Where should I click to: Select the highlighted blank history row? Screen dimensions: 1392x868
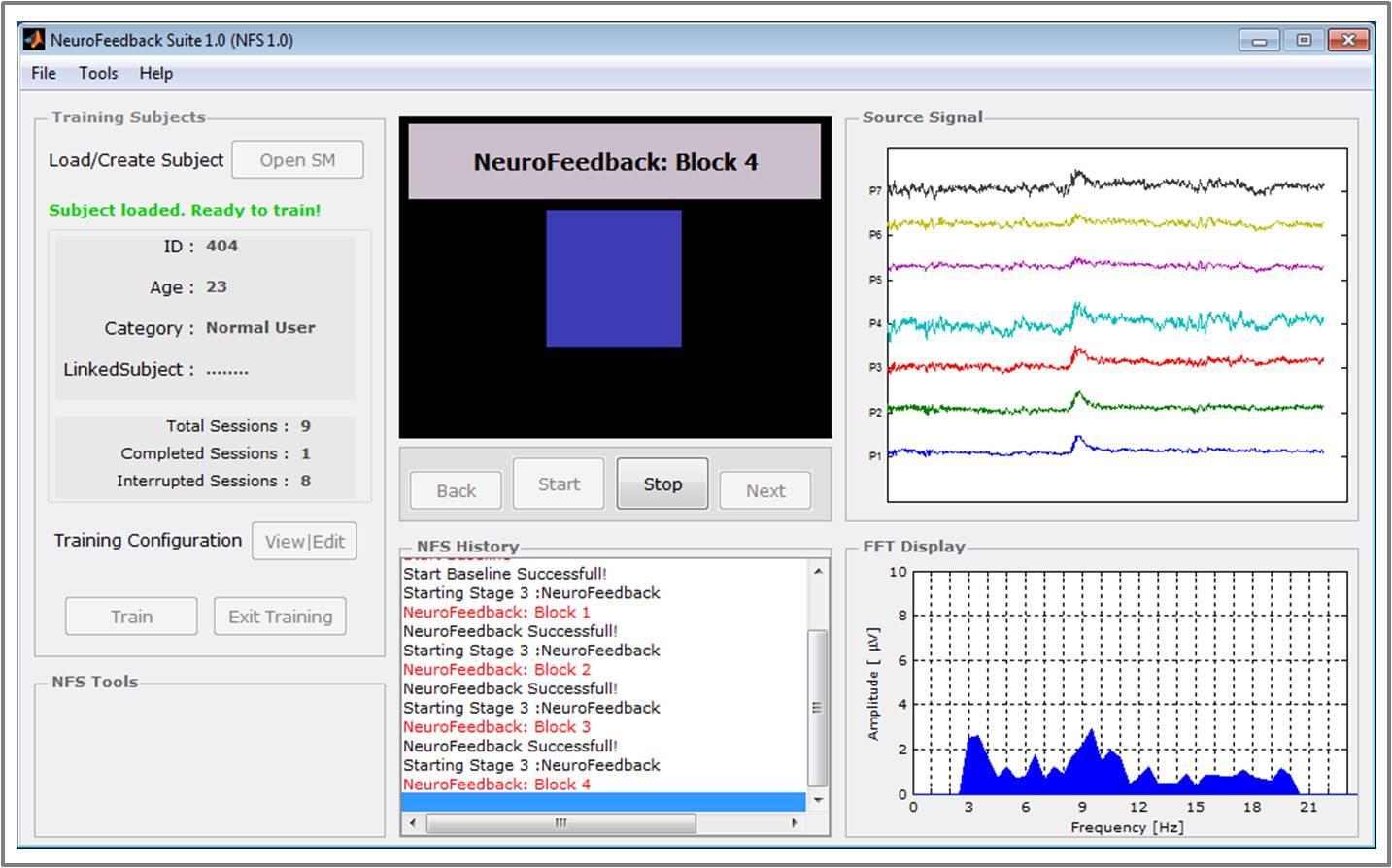(x=603, y=802)
